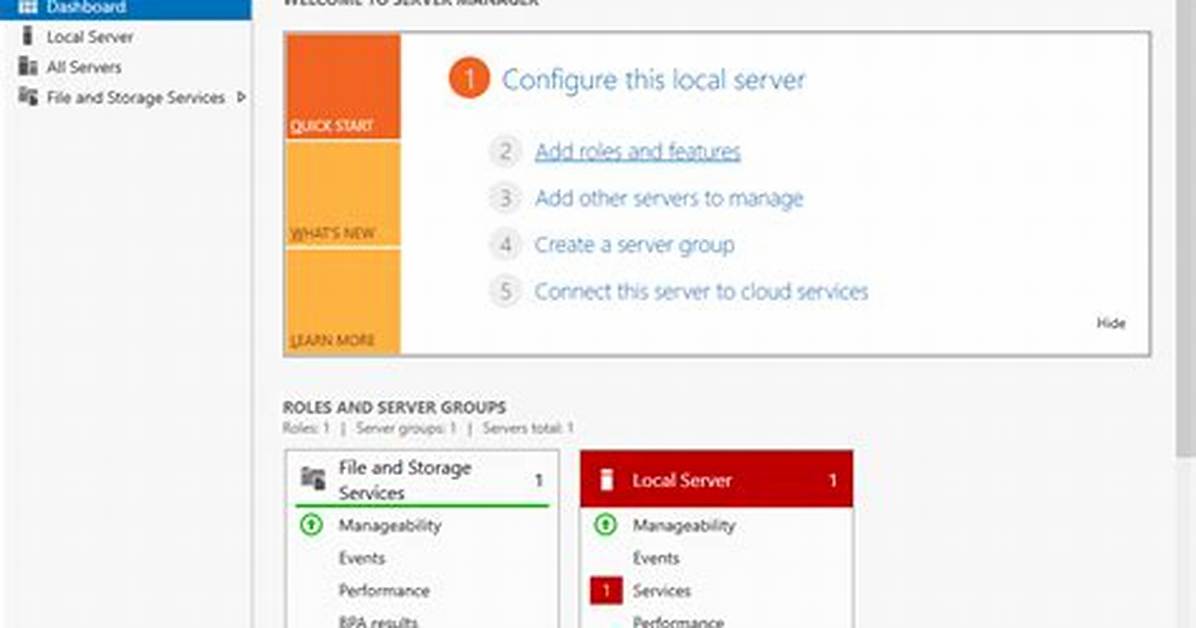Click File and Storage Services tile icon
This screenshot has width=1196, height=628.
coord(313,478)
